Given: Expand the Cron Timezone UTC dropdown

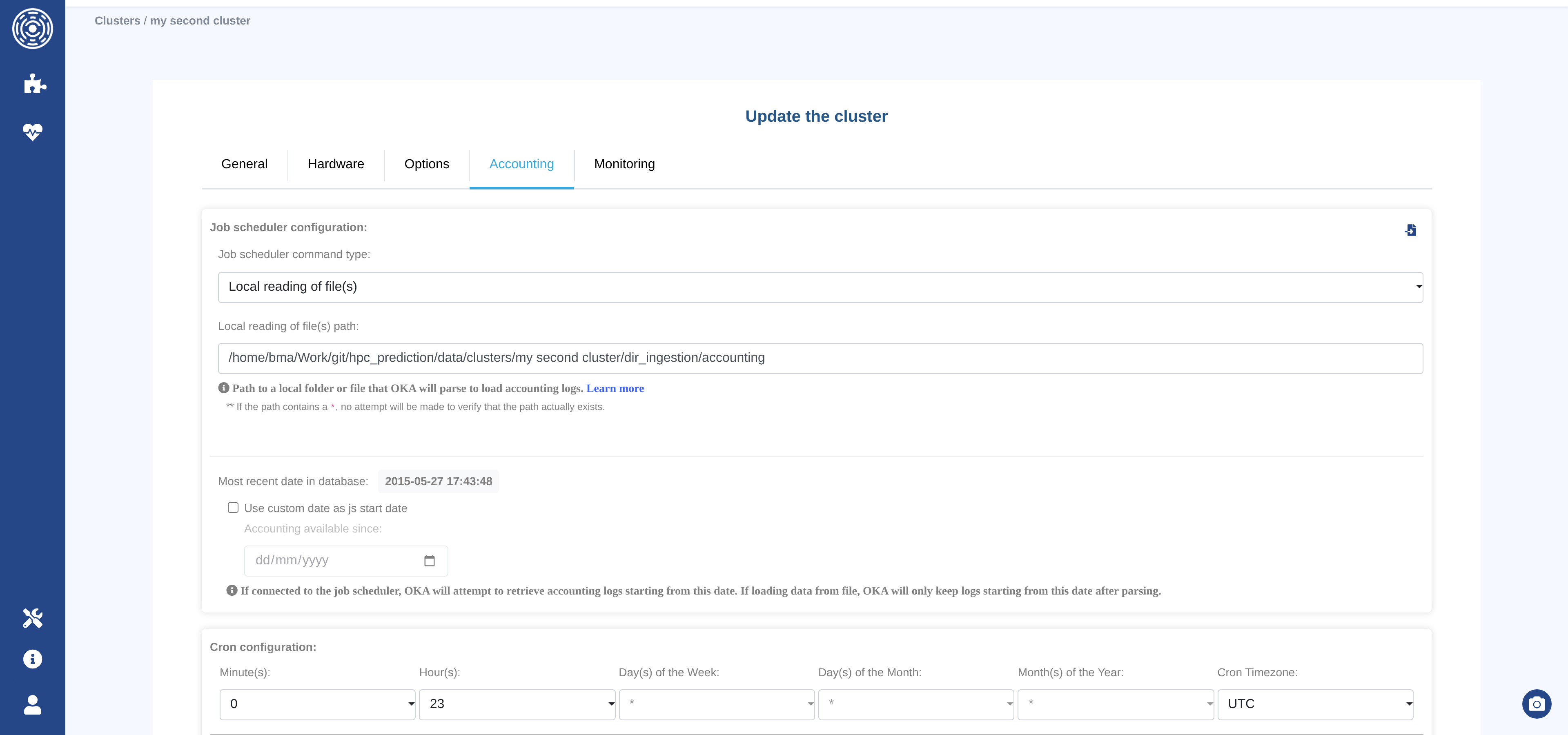Looking at the screenshot, I should 1315,704.
